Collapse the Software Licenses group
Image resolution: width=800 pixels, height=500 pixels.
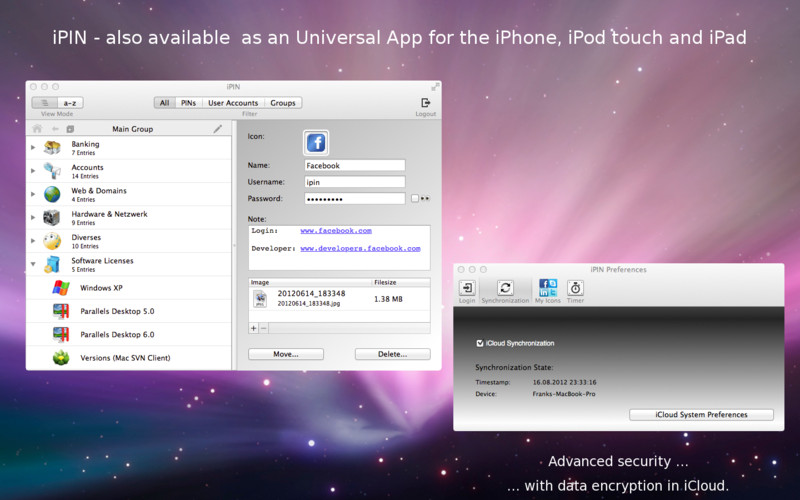33,265
